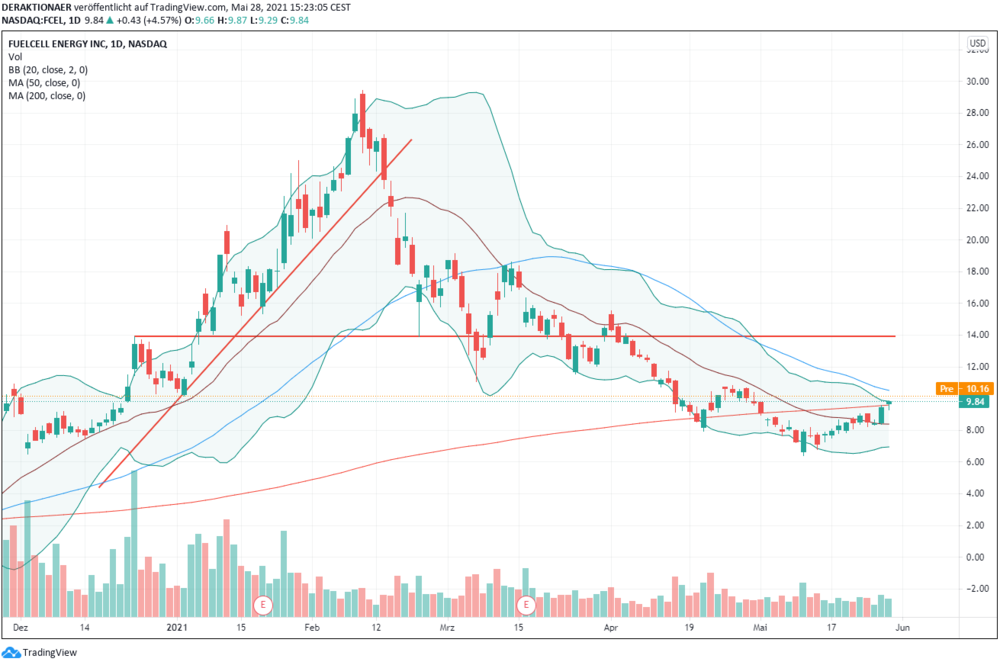Image resolution: width=1000 pixels, height=665 pixels.
Task: Click the C:9.84 close value
Action: tap(293, 20)
